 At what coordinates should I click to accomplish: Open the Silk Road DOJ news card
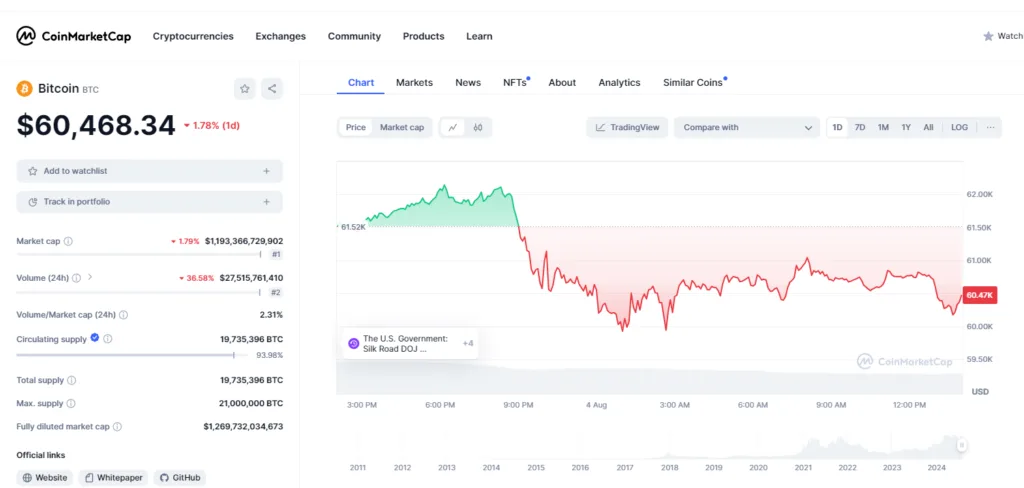410,343
